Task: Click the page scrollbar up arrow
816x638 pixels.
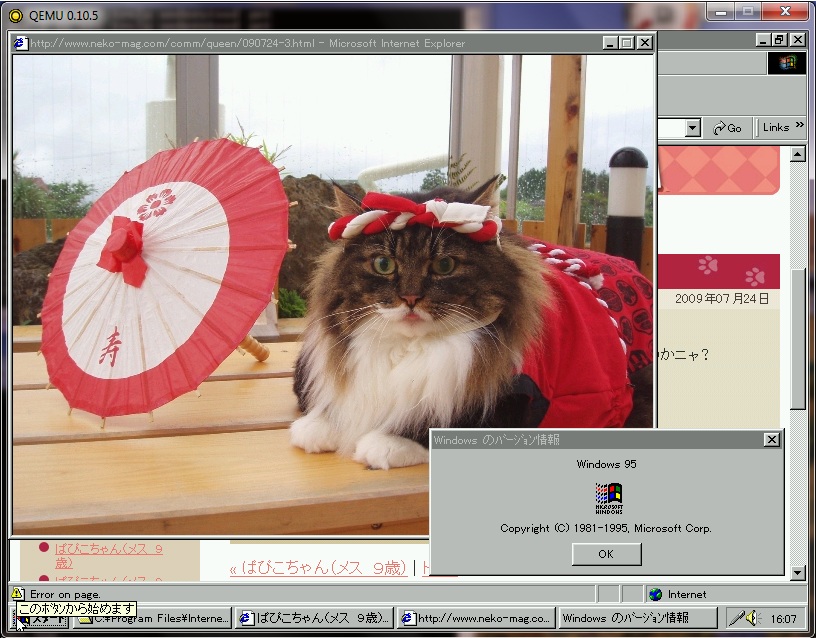Action: [x=797, y=155]
